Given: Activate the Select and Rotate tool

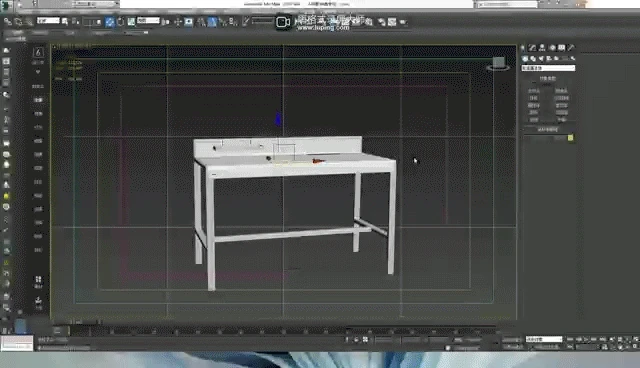Looking at the screenshot, I should pyautogui.click(x=121, y=22).
